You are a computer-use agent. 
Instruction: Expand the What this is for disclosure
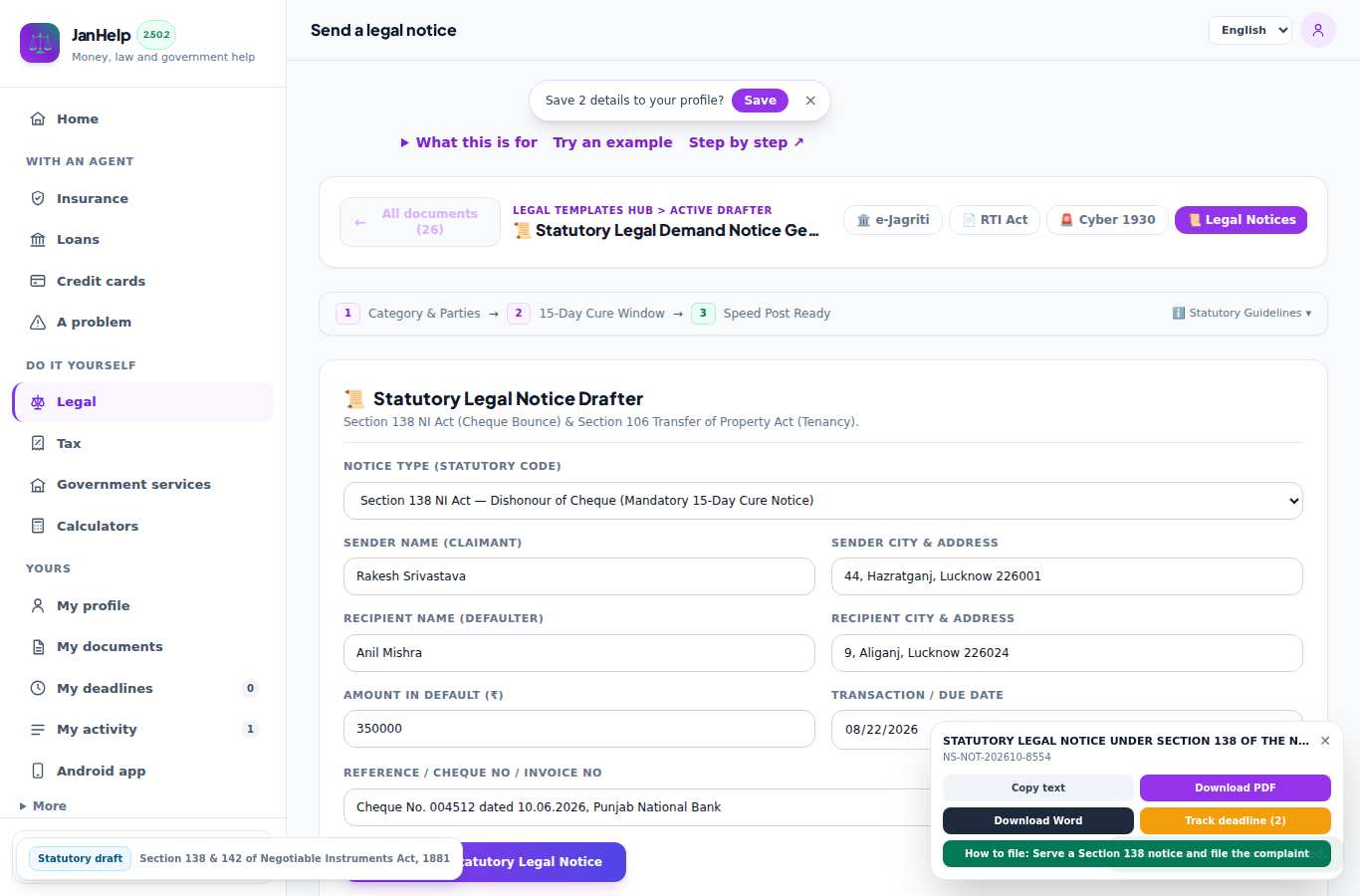[469, 142]
